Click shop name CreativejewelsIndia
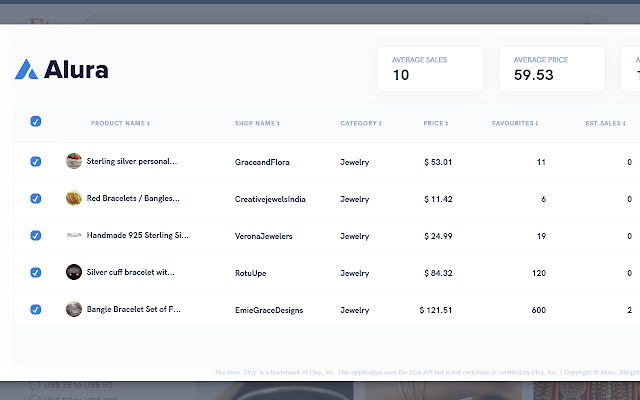Image resolution: width=640 pixels, height=400 pixels. (x=270, y=199)
